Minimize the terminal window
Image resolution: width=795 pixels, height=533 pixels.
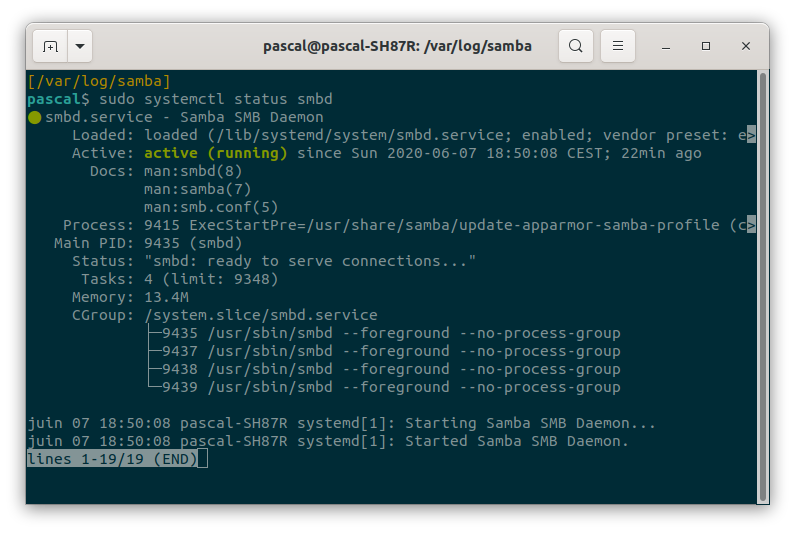[x=666, y=47]
